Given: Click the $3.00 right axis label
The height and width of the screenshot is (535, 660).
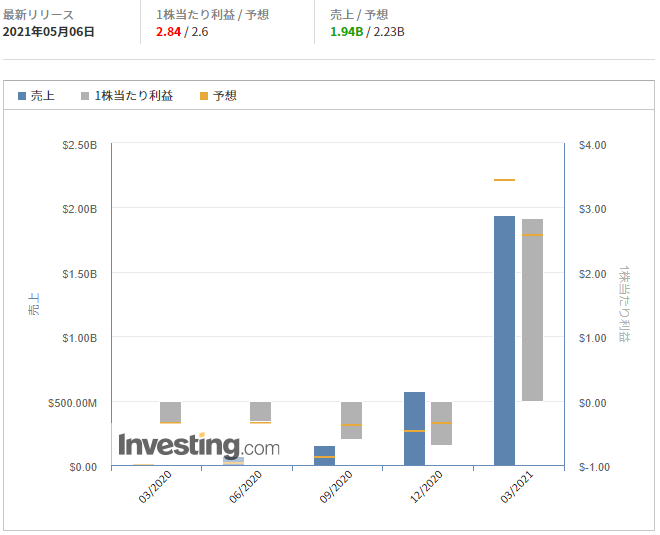Looking at the screenshot, I should [593, 209].
